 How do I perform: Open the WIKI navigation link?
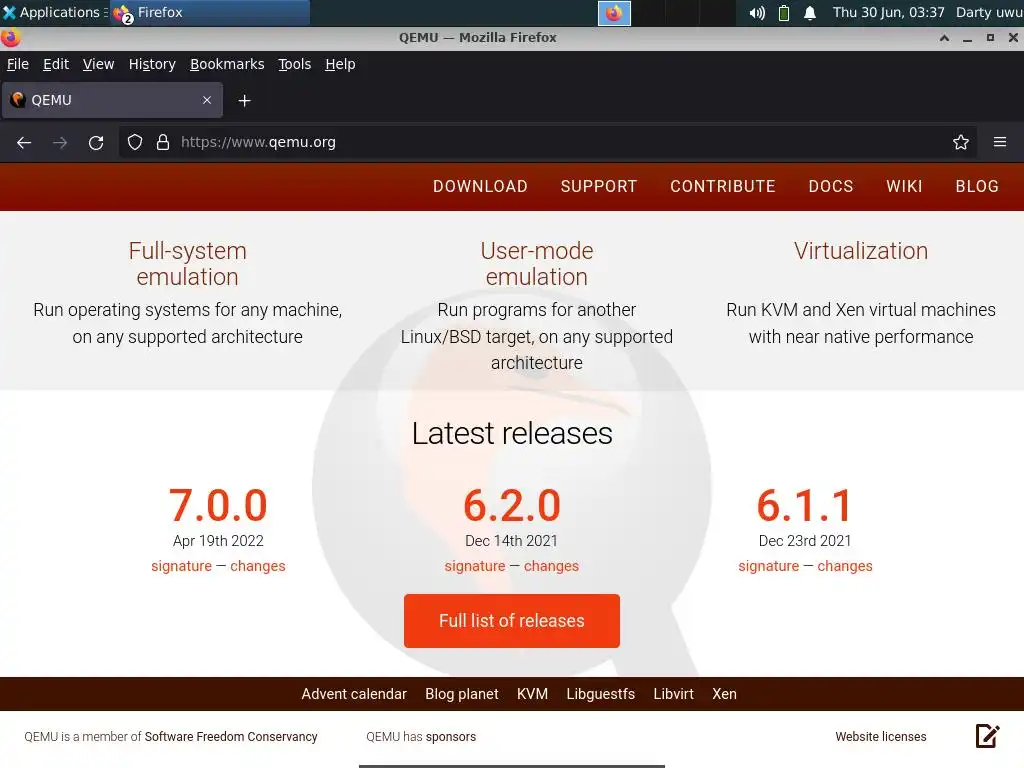pos(904,186)
